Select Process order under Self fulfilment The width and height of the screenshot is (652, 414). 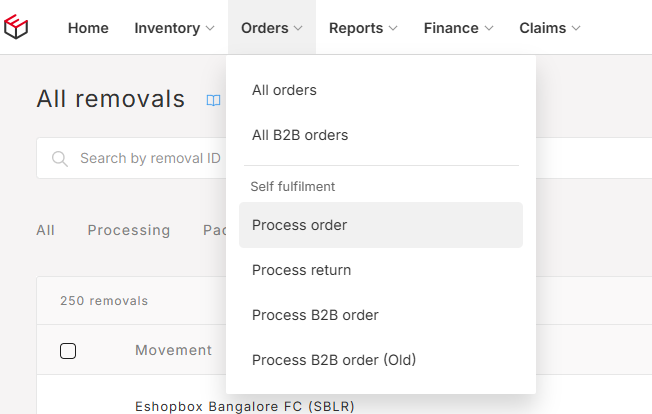(381, 225)
